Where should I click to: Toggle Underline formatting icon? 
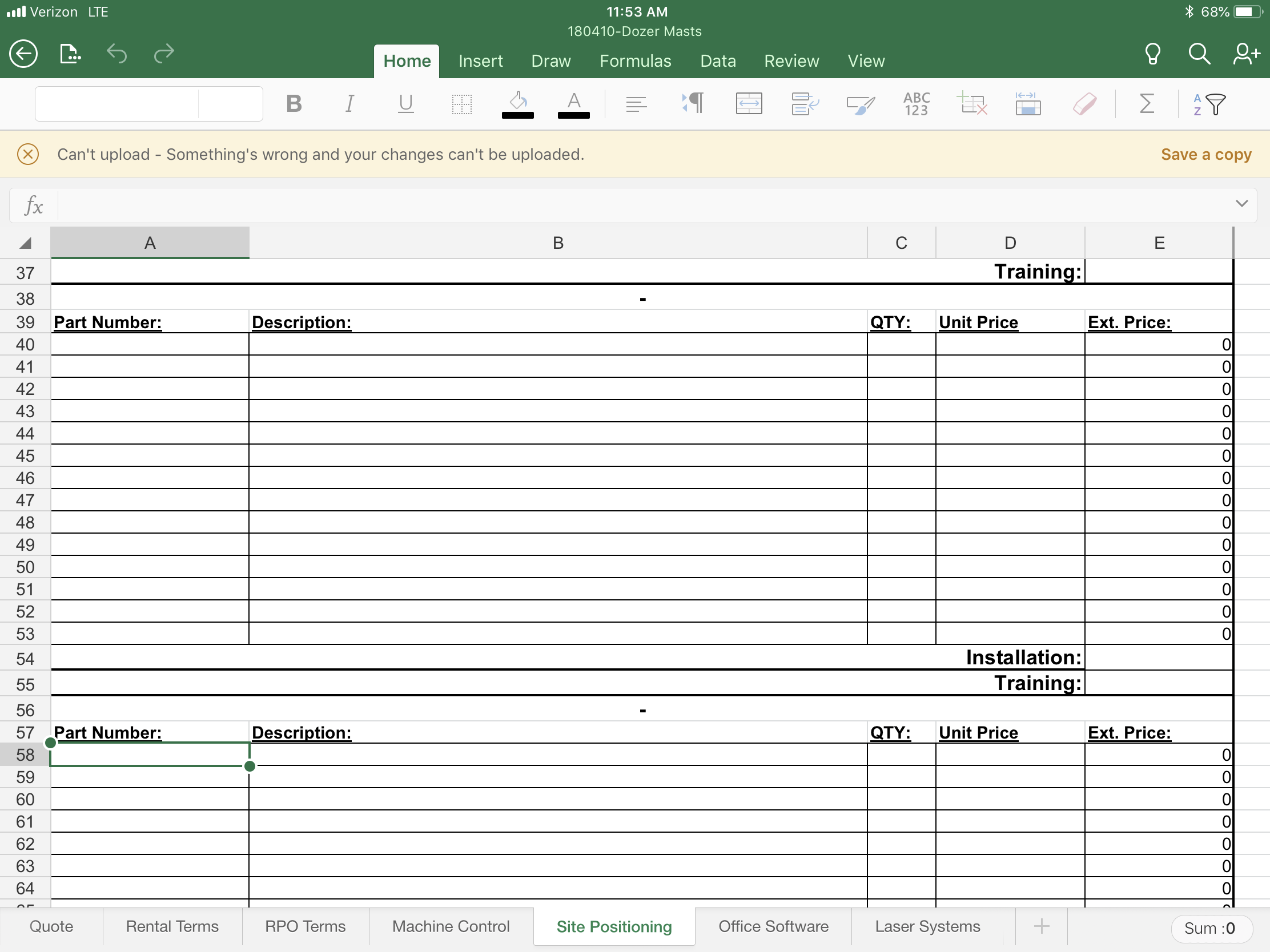click(x=405, y=103)
